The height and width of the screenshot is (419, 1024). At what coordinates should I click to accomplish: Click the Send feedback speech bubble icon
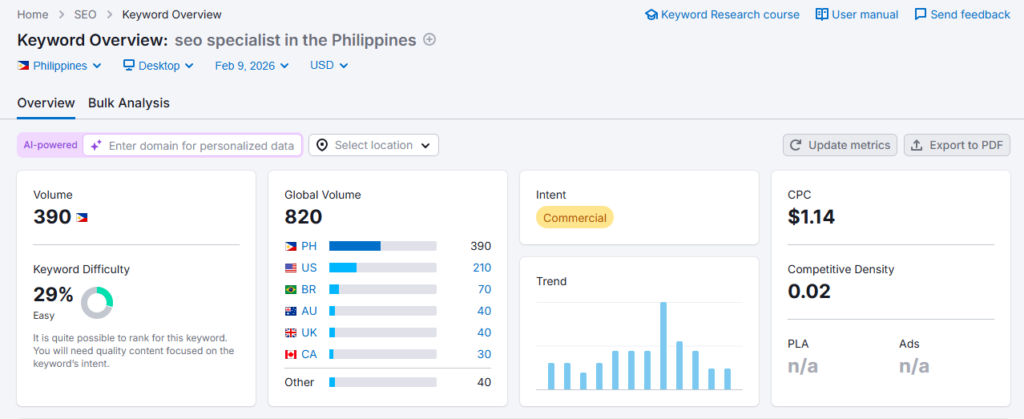[920, 15]
